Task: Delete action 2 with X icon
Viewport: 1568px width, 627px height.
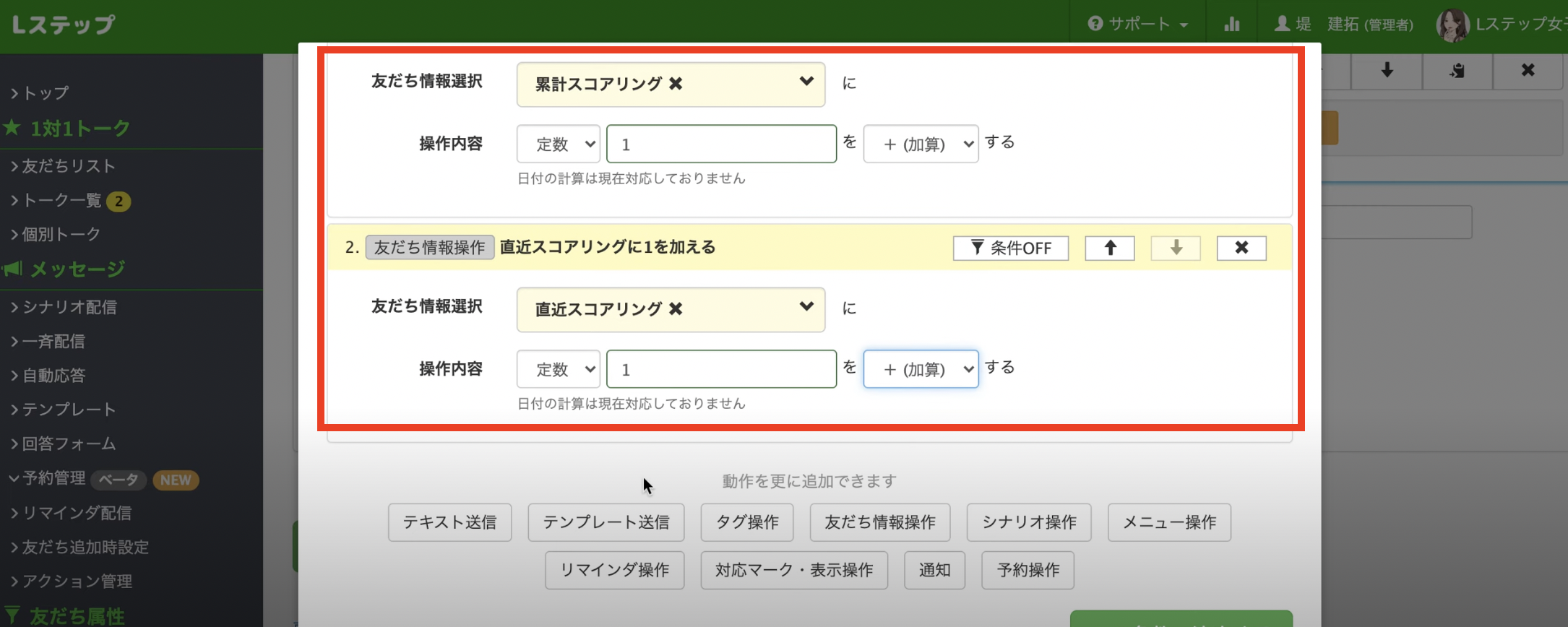Action: pos(1241,248)
